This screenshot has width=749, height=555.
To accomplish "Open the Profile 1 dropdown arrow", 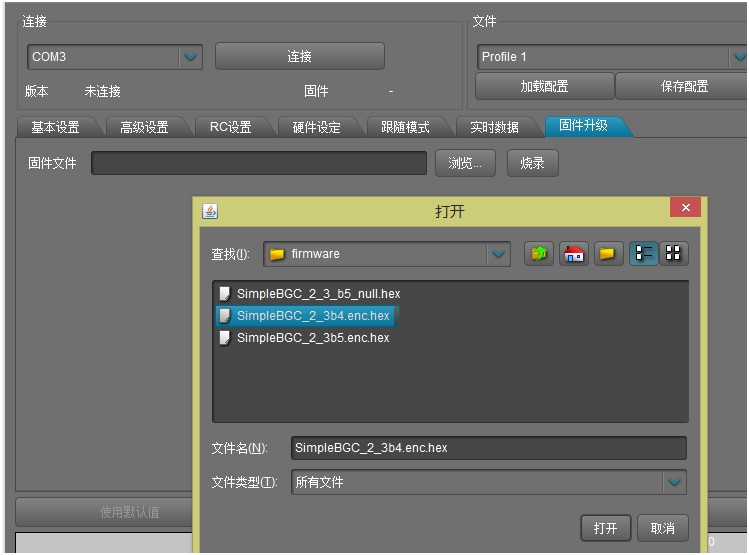I will [x=739, y=57].
